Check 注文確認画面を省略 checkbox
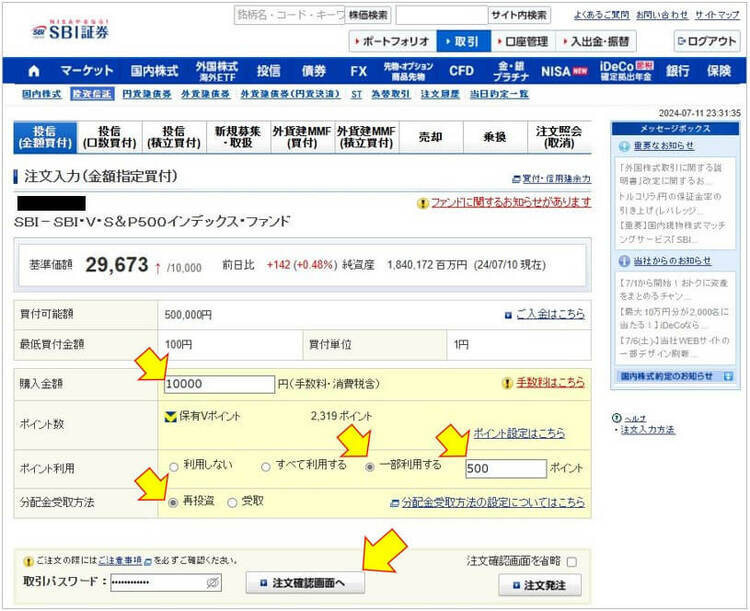Image resolution: width=750 pixels, height=611 pixels. 572,562
